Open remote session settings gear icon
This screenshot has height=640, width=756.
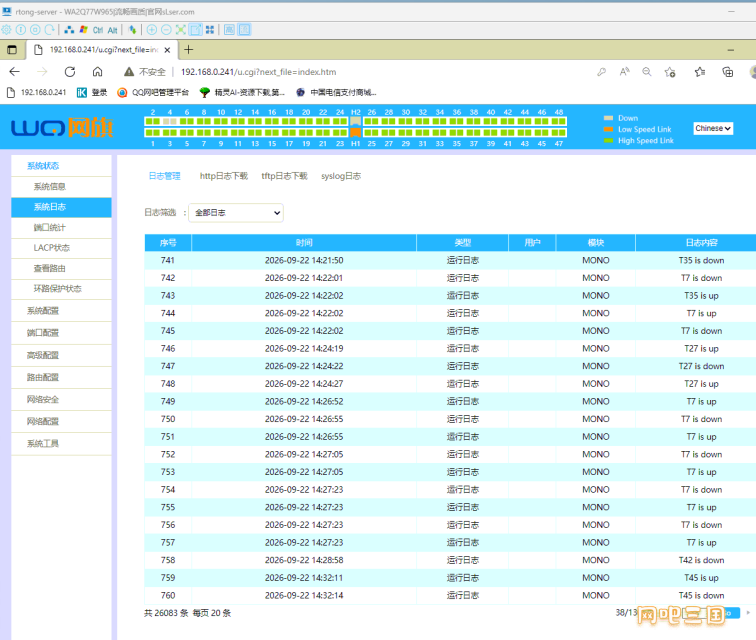[x=6, y=30]
